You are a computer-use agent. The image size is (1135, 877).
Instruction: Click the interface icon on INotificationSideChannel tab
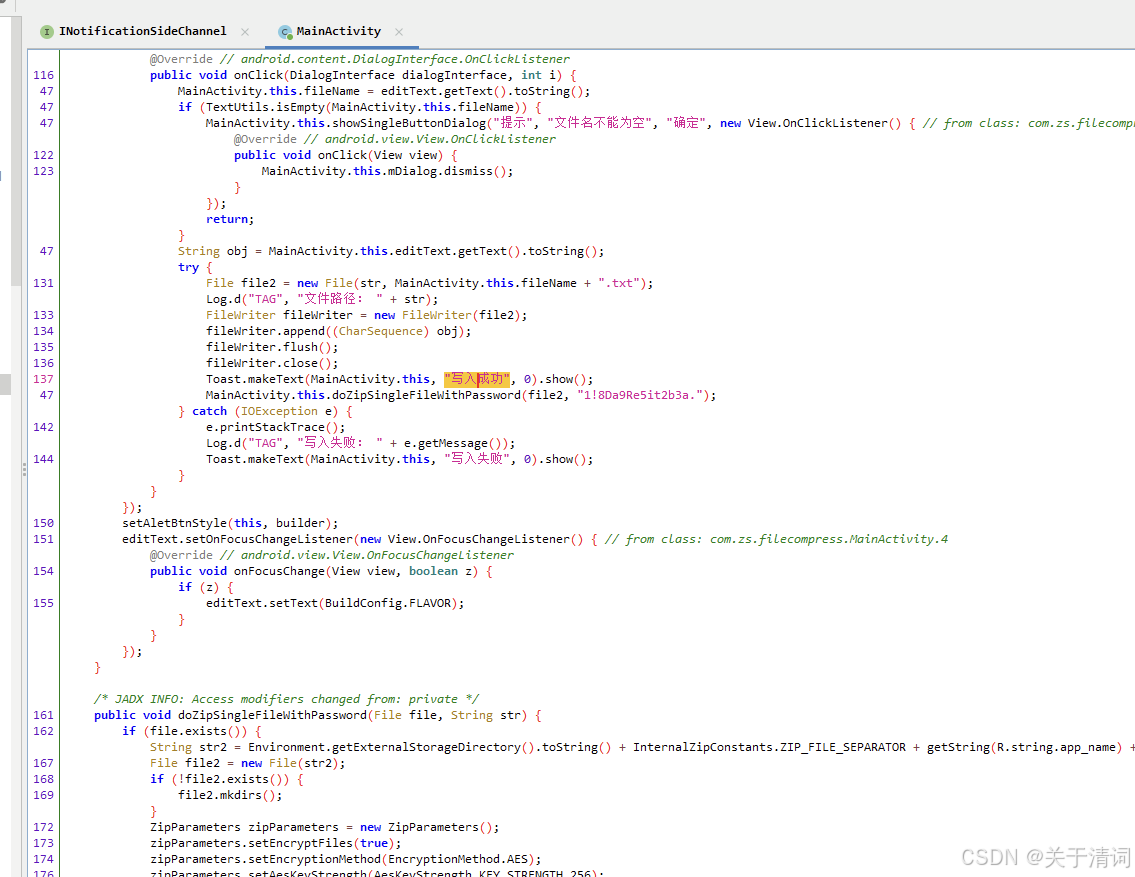[x=47, y=32]
